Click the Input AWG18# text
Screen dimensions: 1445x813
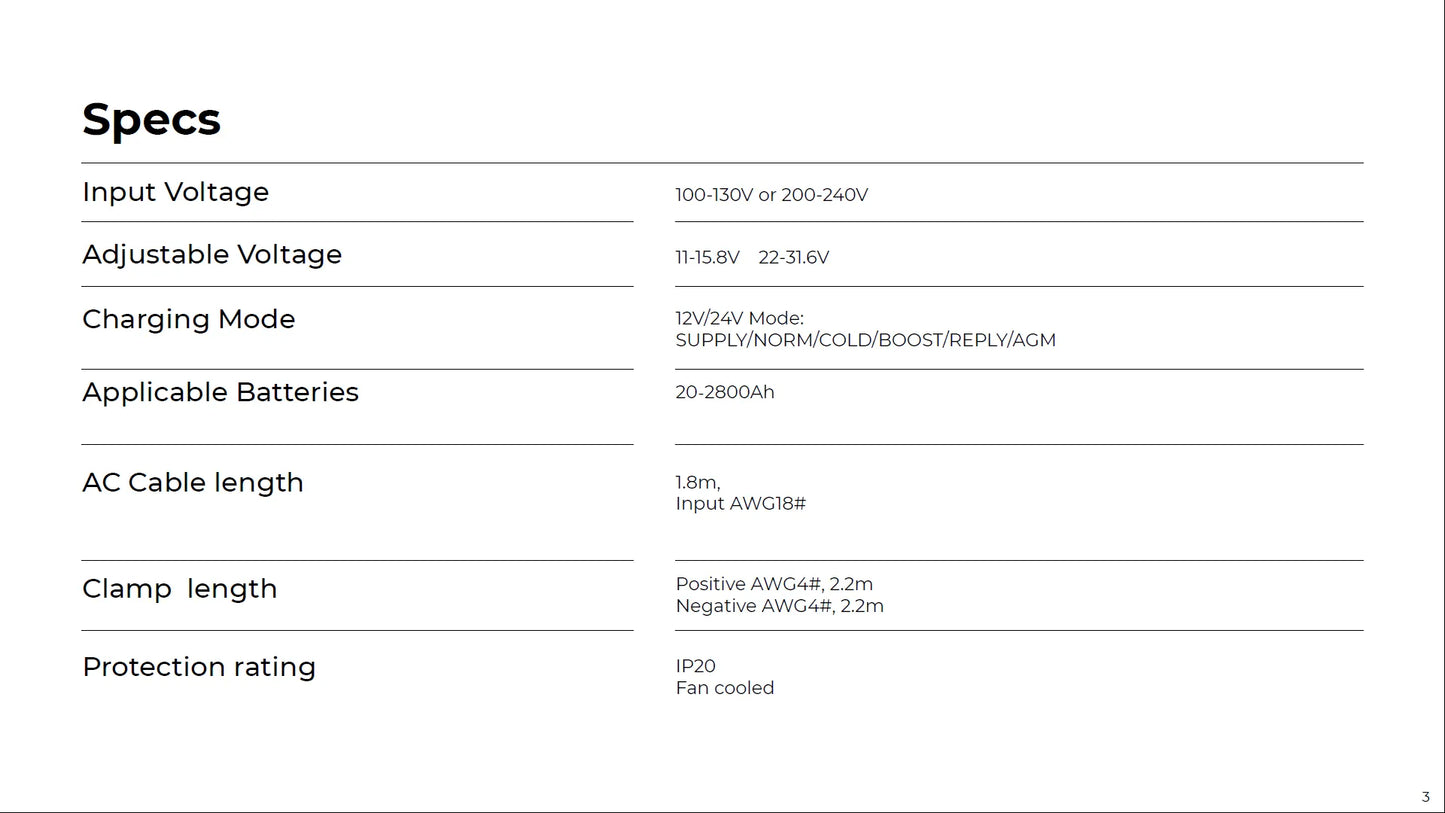(740, 503)
